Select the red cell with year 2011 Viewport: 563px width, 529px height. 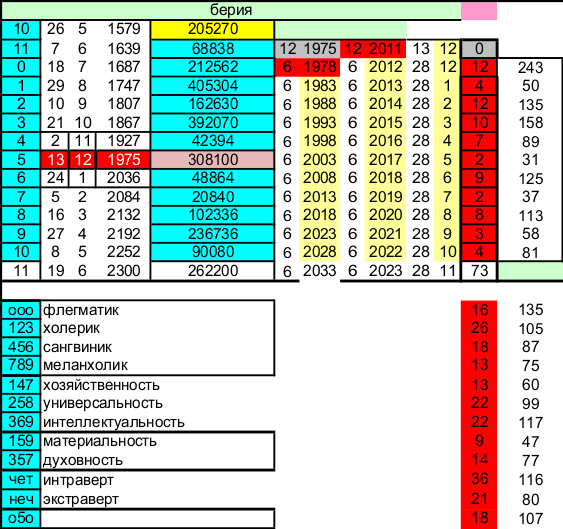[373, 49]
